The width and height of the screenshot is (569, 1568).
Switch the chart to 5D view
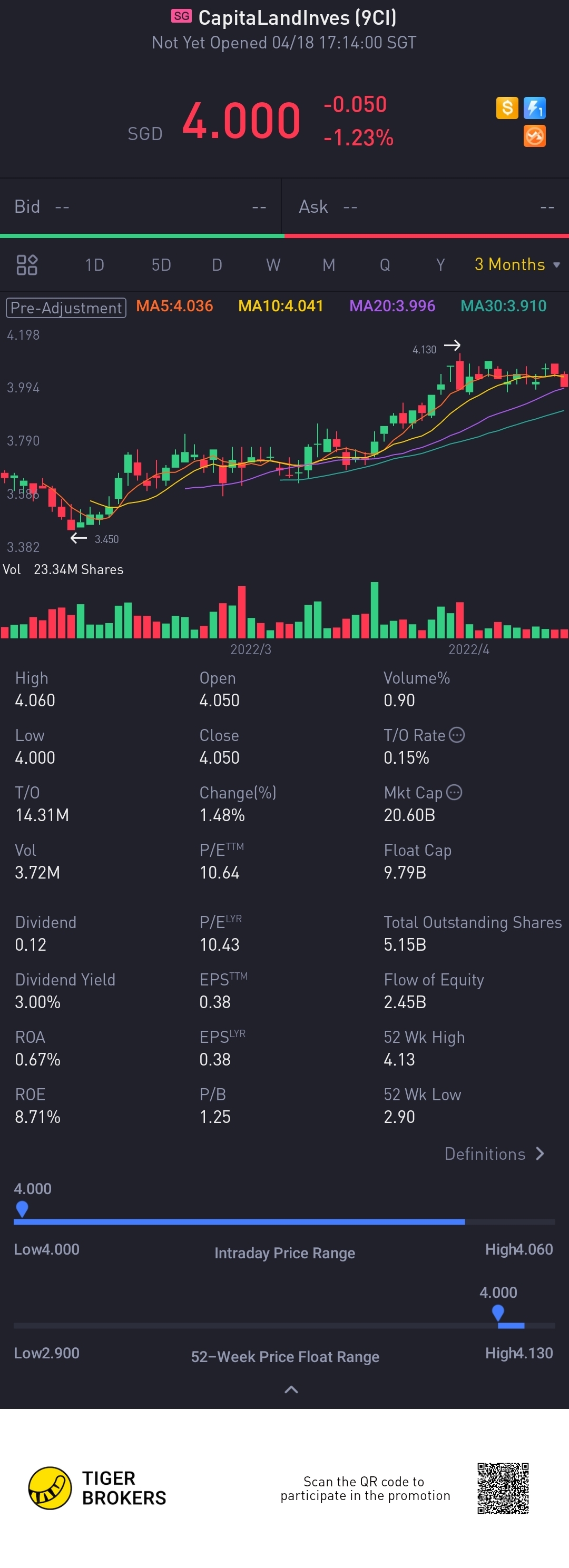click(161, 265)
